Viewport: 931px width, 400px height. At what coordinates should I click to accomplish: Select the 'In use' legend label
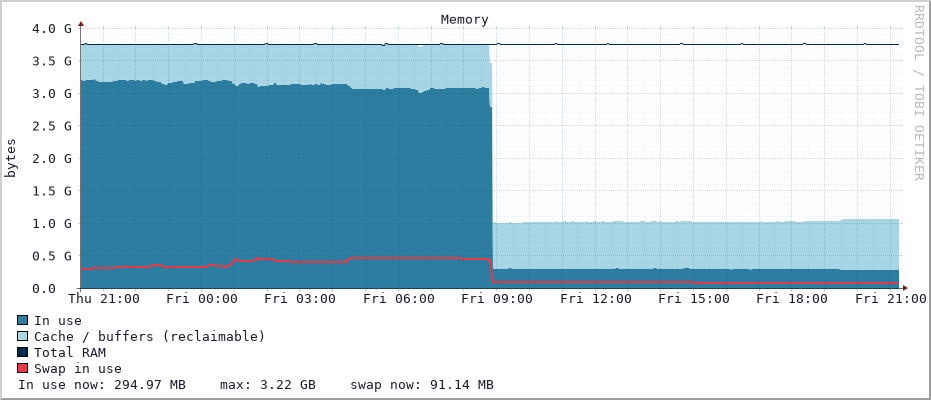58,320
